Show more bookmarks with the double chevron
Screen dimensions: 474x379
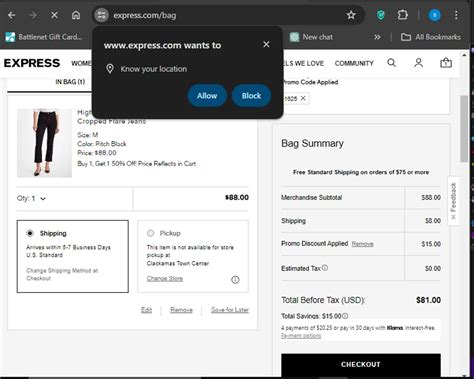[x=377, y=37]
